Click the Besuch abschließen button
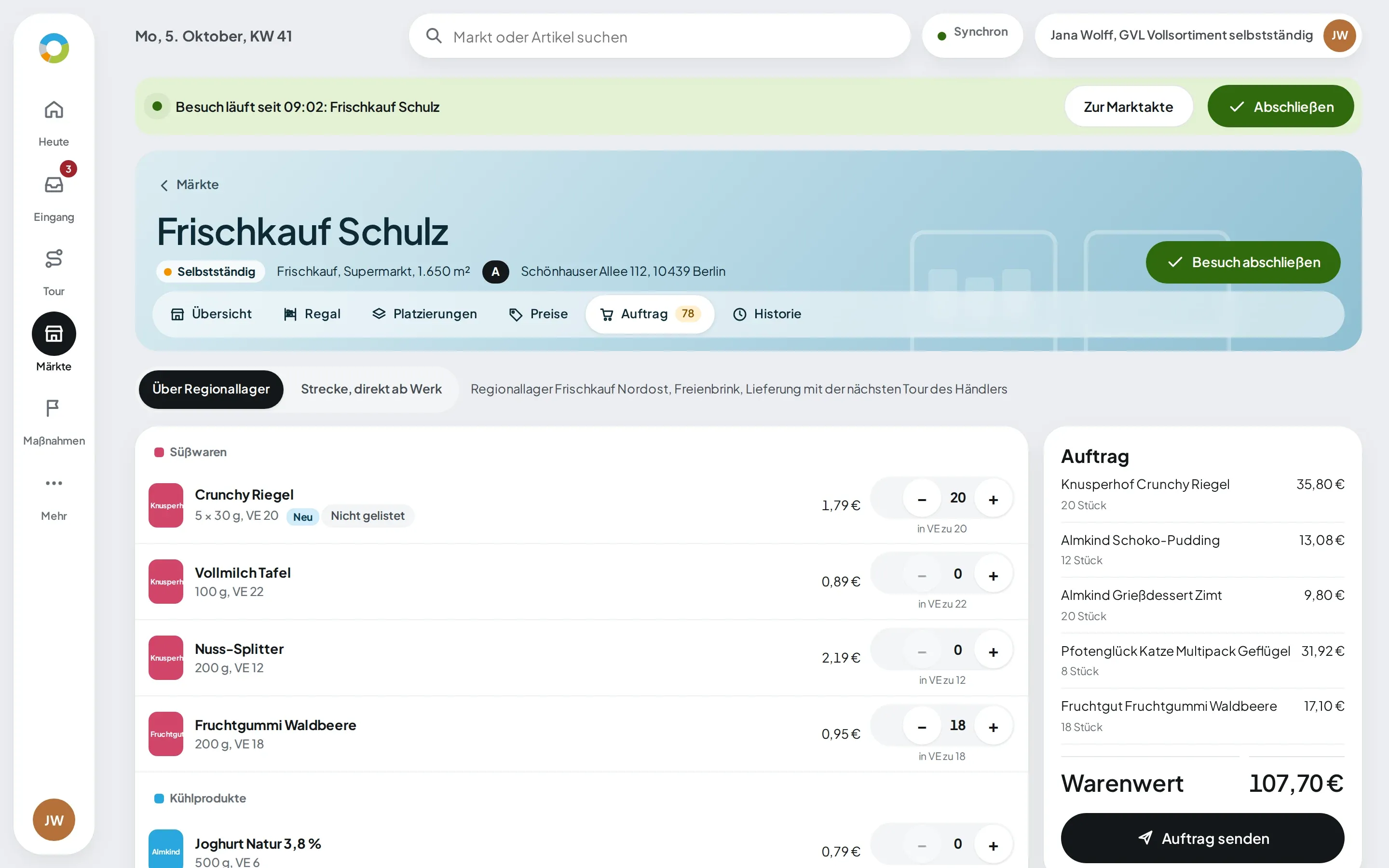The width and height of the screenshot is (1389, 868). click(1243, 262)
